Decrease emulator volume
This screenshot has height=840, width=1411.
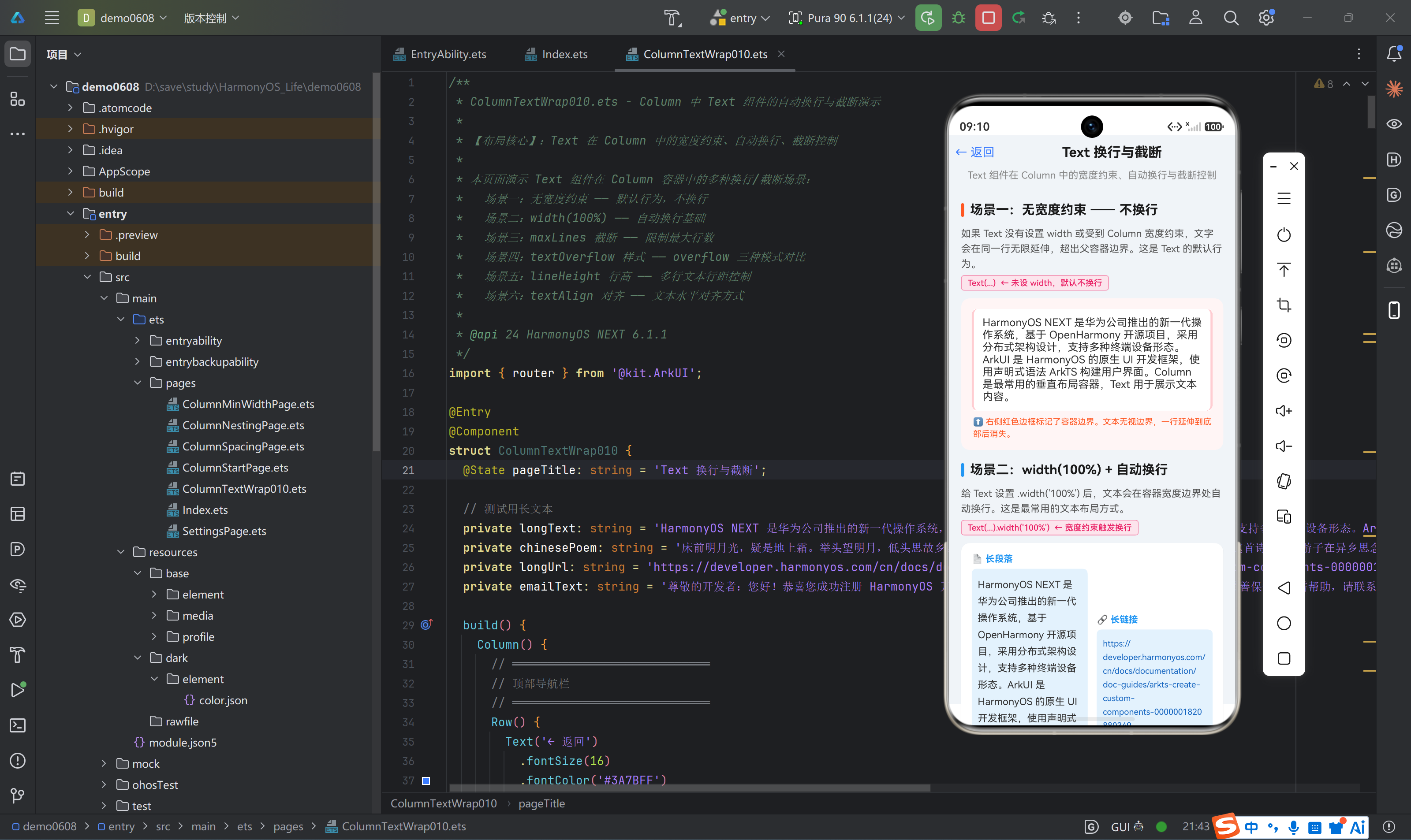(1284, 446)
